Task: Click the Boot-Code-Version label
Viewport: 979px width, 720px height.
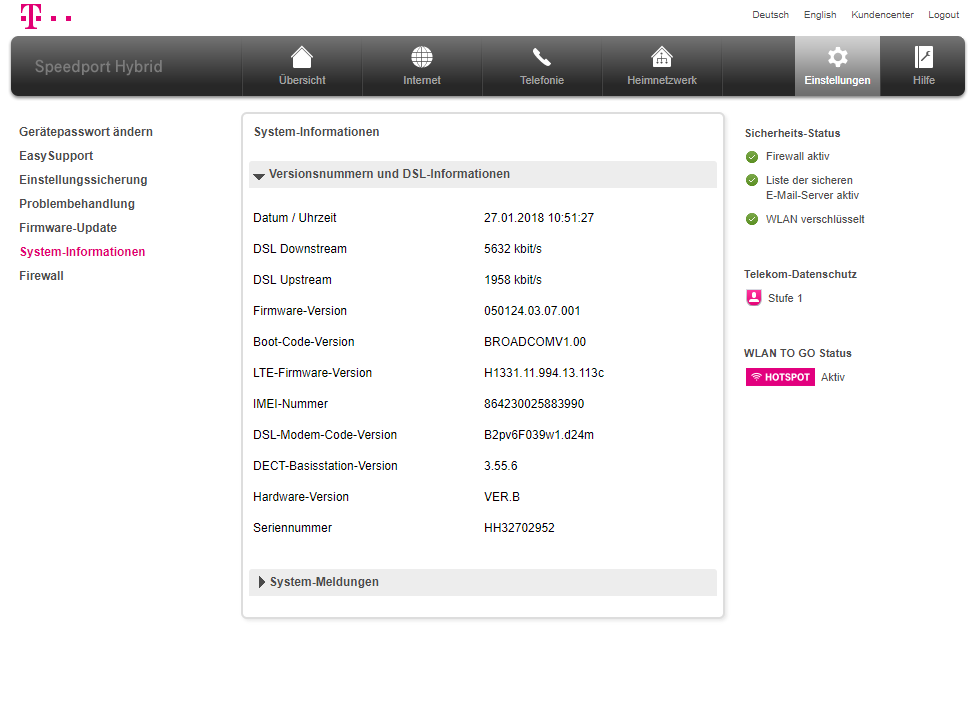Action: click(303, 342)
